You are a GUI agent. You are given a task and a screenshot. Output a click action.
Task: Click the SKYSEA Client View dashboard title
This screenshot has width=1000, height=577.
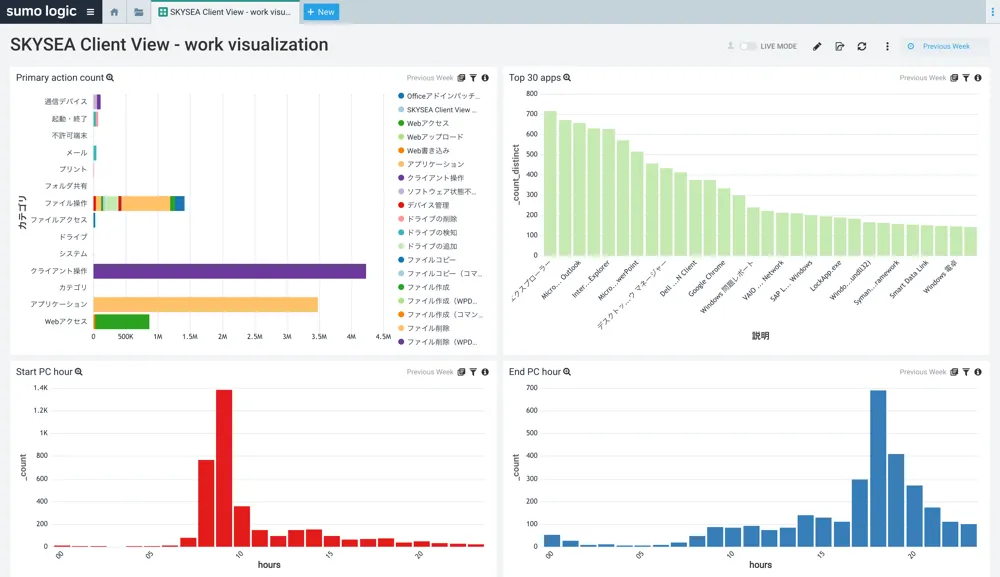pos(169,45)
